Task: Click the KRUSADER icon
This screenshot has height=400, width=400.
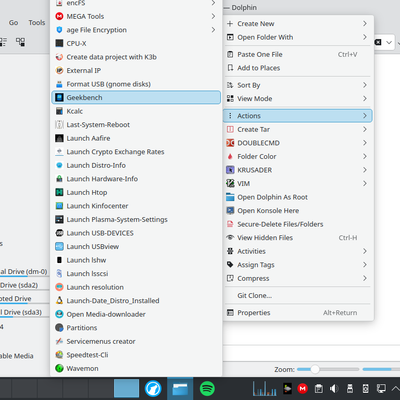Action: pyautogui.click(x=230, y=170)
